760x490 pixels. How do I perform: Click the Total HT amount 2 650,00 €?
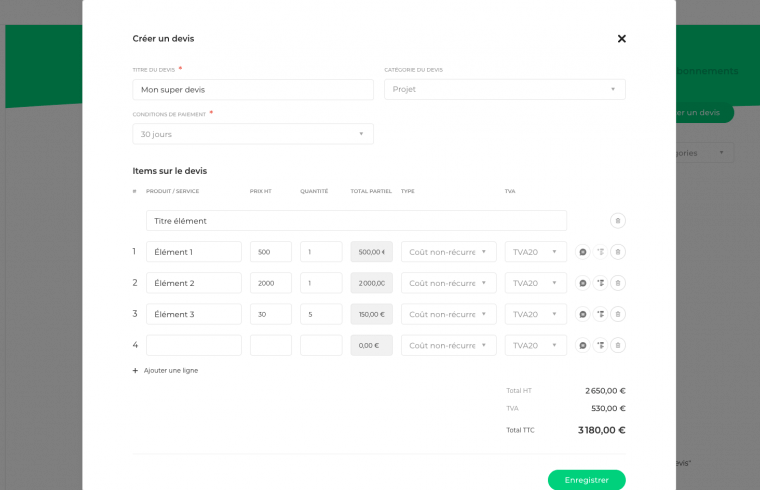coord(605,391)
